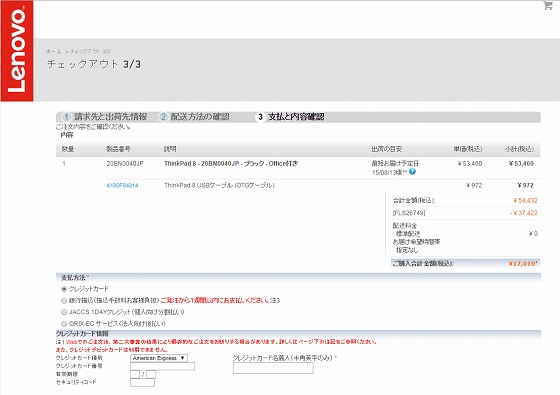Click the cable price ¥972 subtotal

[525, 185]
